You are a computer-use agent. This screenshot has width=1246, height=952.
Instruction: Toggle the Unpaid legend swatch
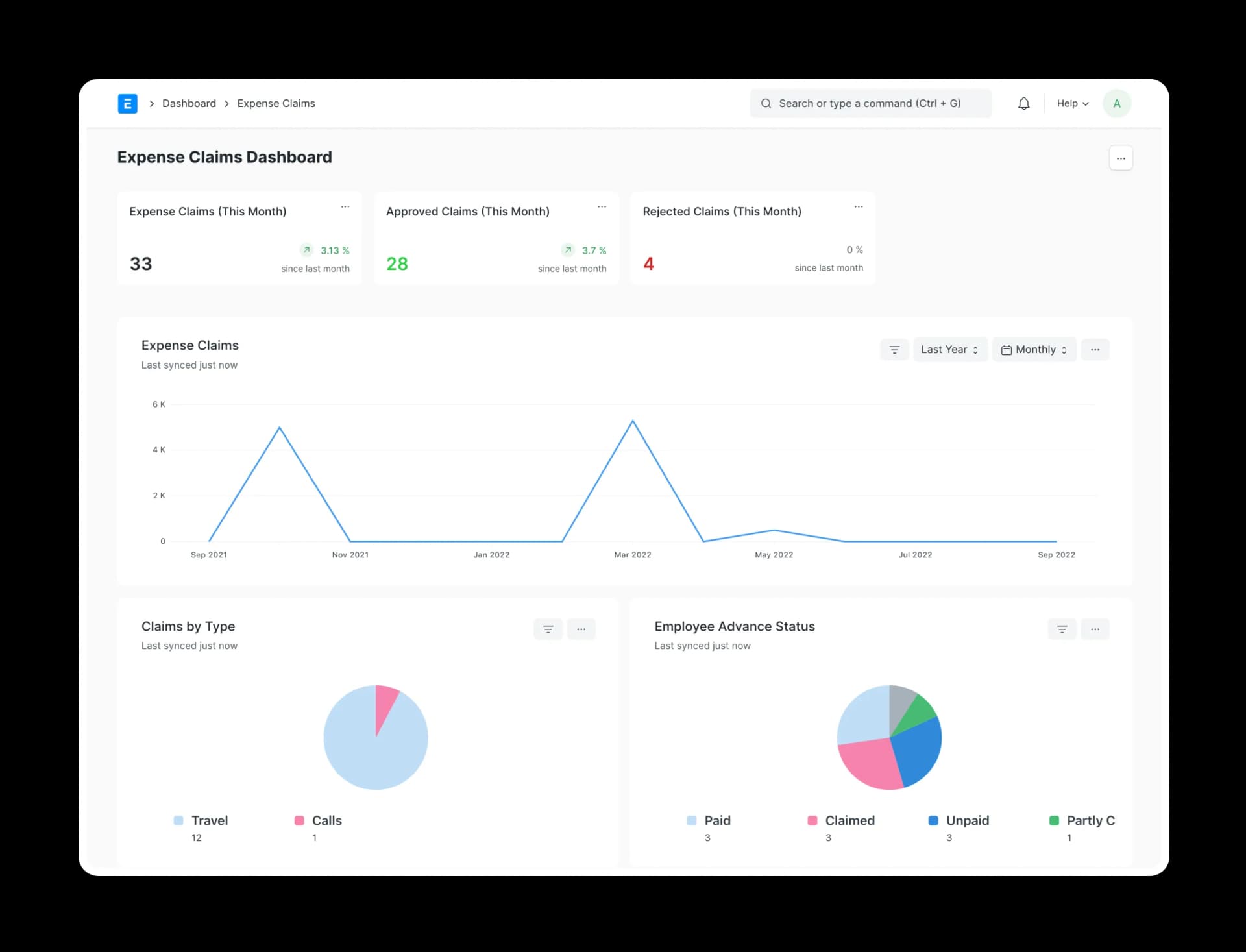pyautogui.click(x=933, y=821)
